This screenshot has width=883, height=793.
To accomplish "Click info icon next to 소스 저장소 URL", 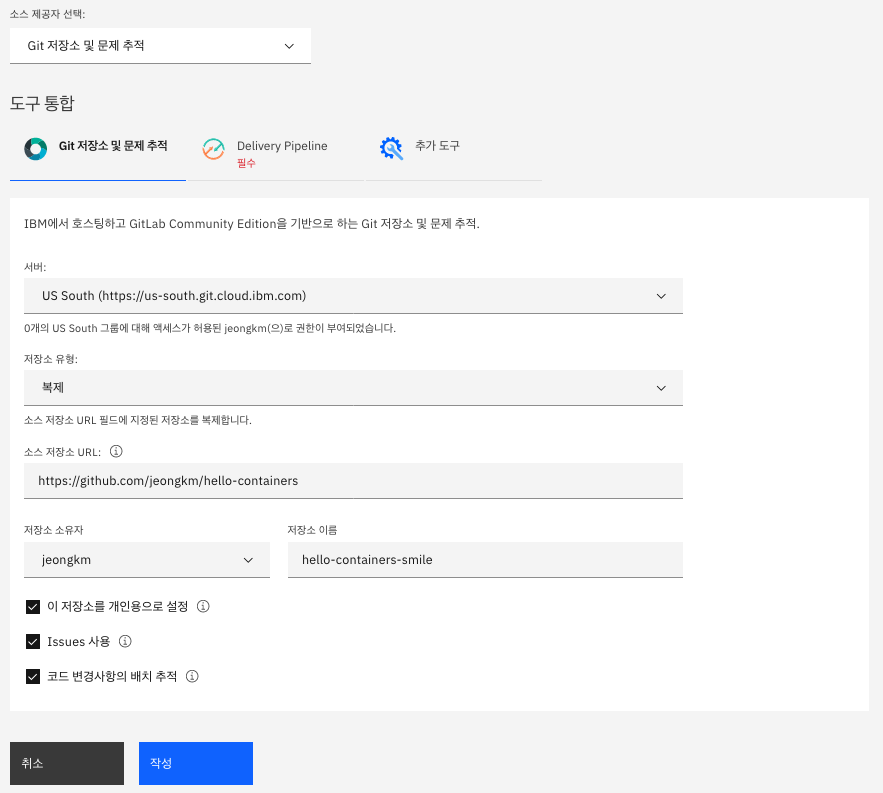I will 116,451.
